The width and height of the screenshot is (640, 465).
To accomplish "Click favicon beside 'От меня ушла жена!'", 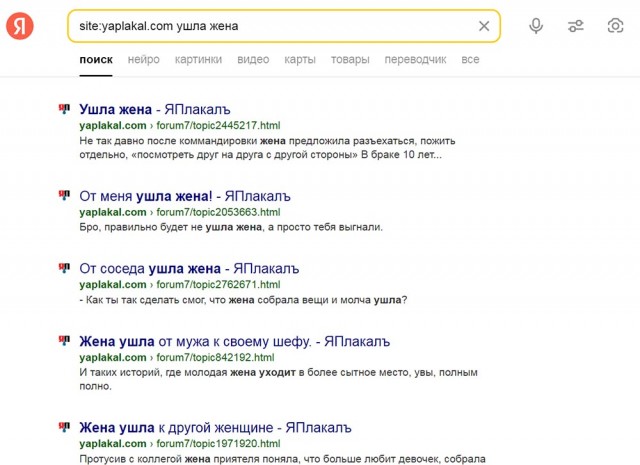I will point(64,195).
